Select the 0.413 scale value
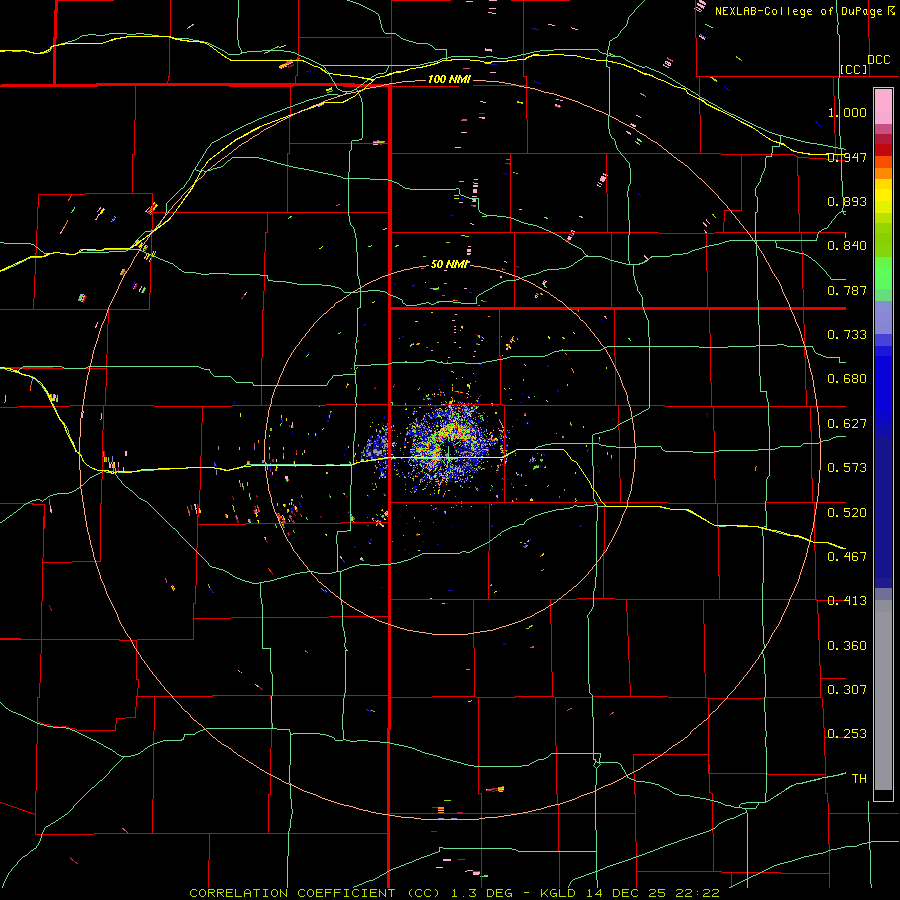The height and width of the screenshot is (900, 900). (x=847, y=601)
